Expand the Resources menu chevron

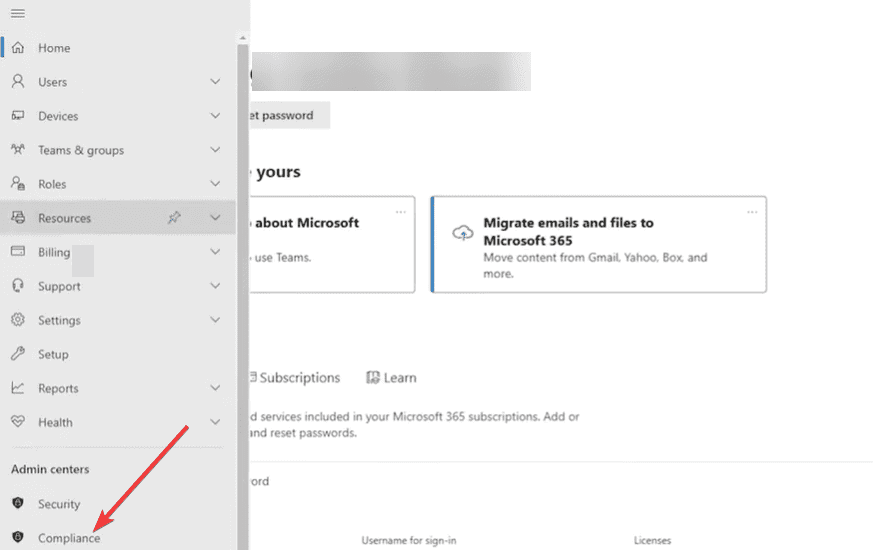click(215, 218)
